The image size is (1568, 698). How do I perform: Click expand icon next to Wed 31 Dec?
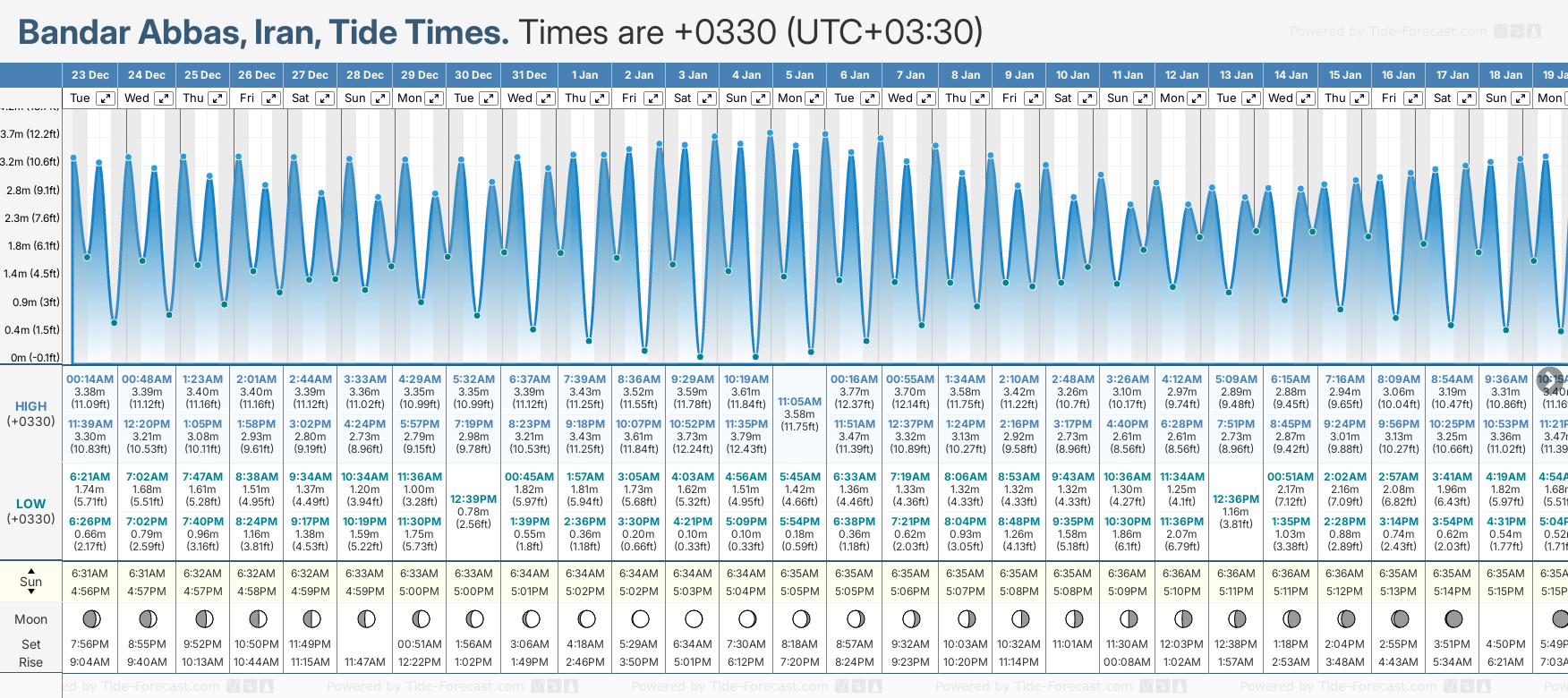click(x=545, y=98)
